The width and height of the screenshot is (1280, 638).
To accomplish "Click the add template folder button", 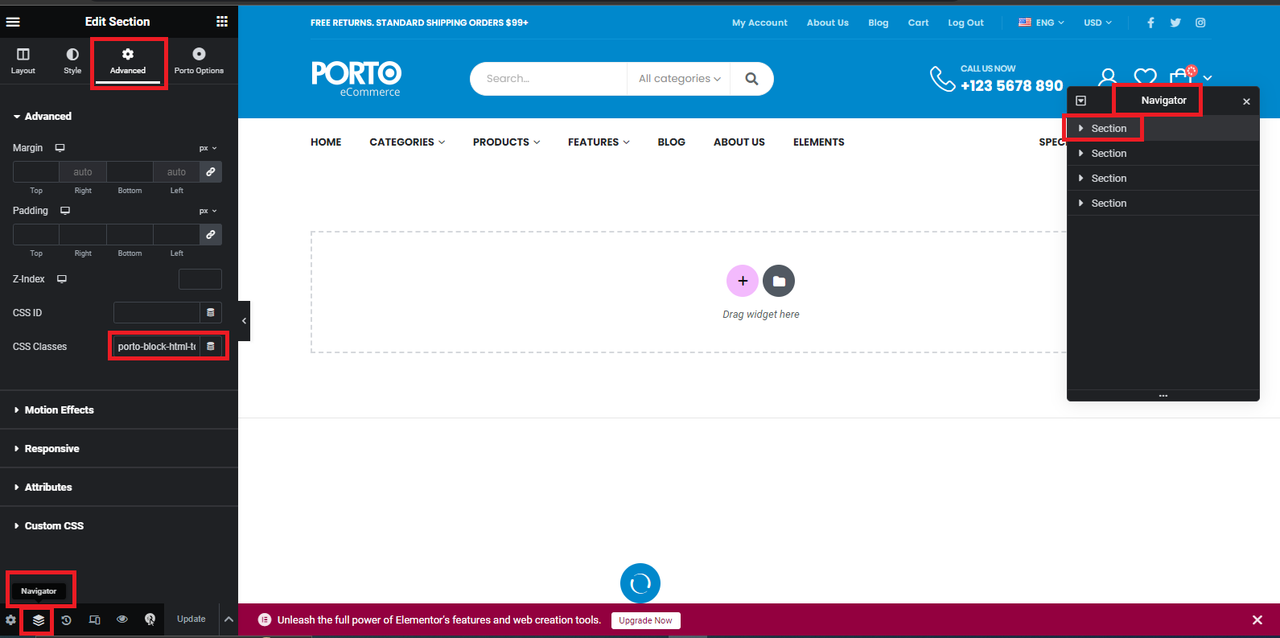I will [x=779, y=281].
